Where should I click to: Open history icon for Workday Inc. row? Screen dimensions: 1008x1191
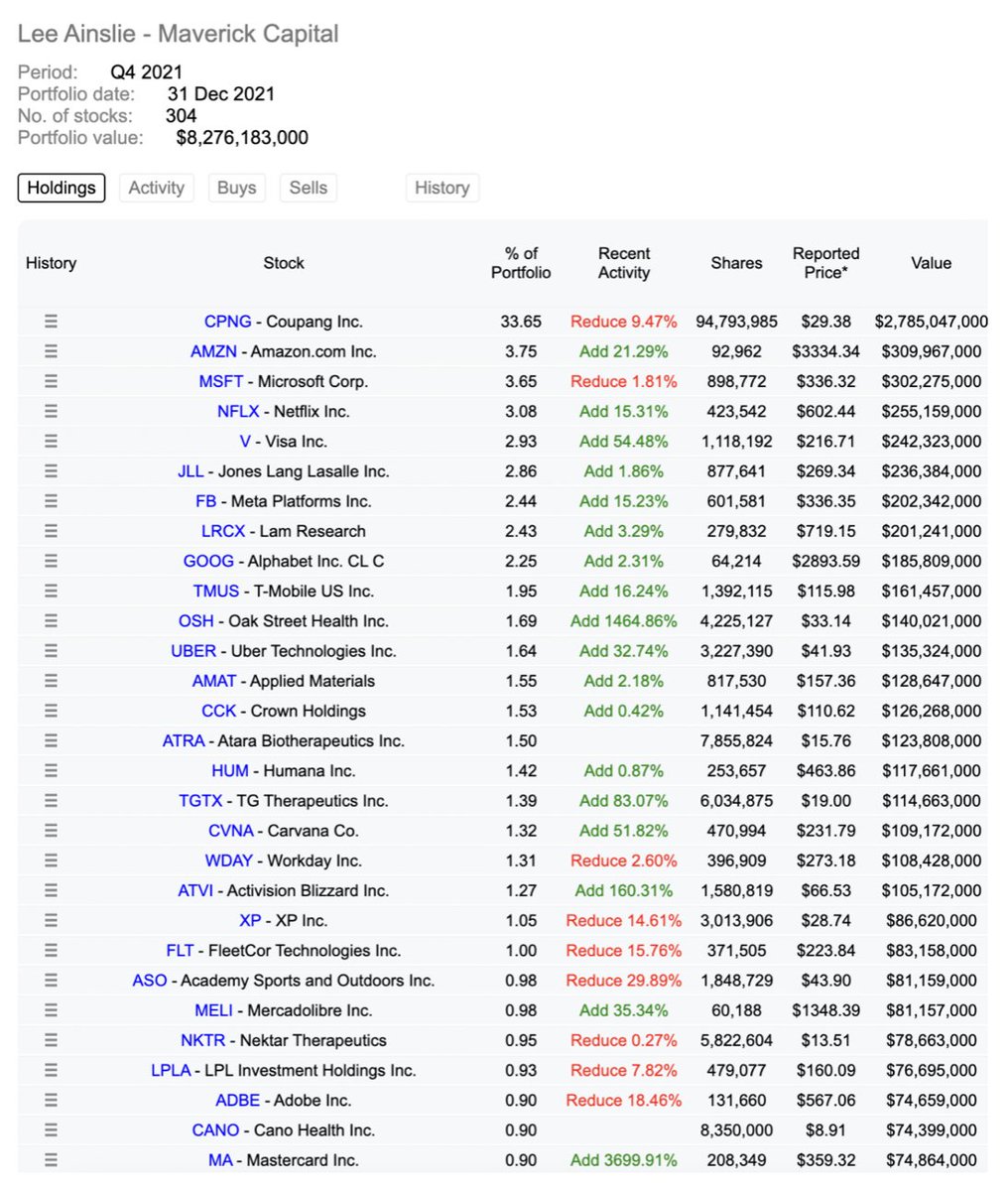51,860
